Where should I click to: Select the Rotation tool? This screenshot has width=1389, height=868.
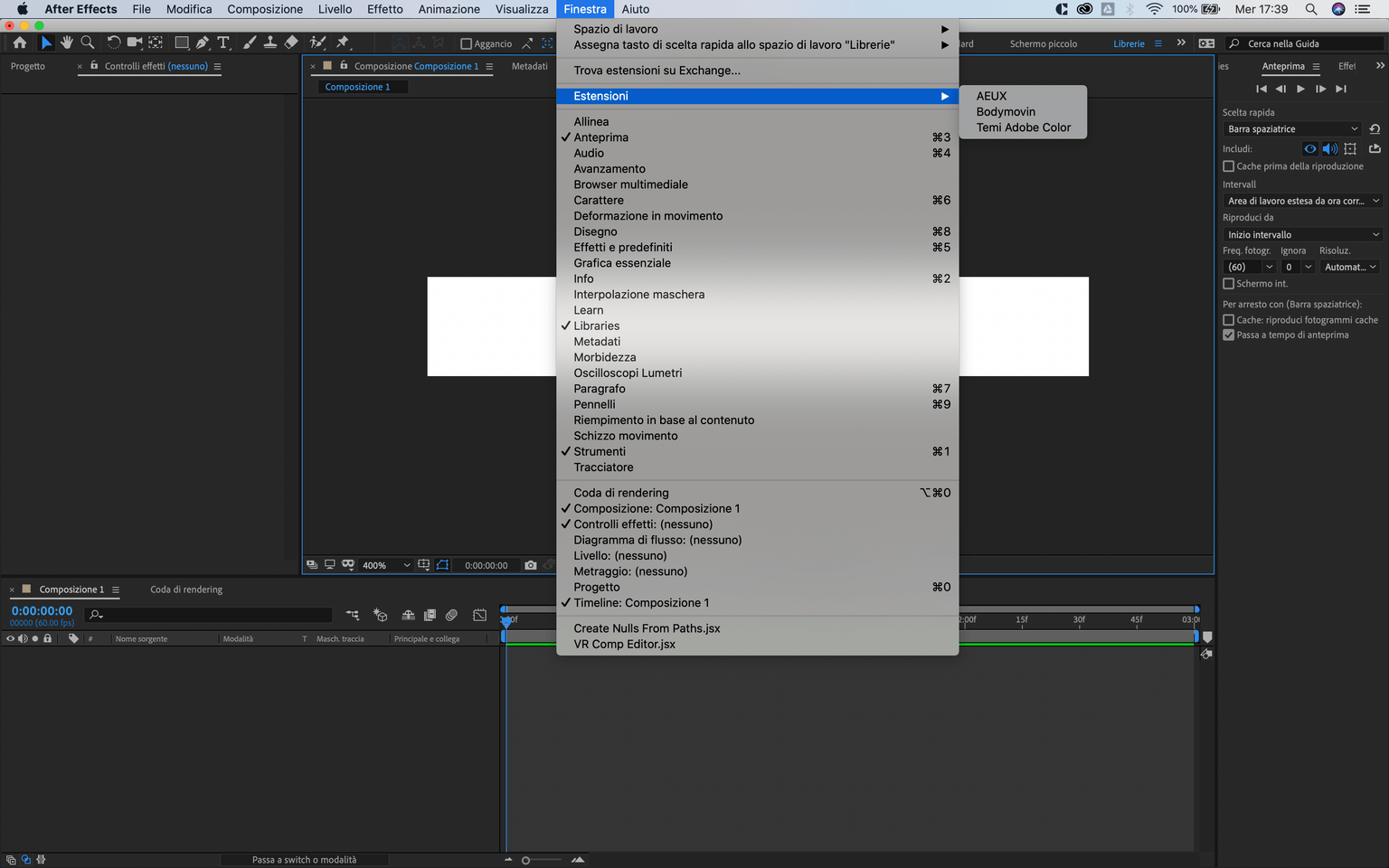[x=114, y=42]
